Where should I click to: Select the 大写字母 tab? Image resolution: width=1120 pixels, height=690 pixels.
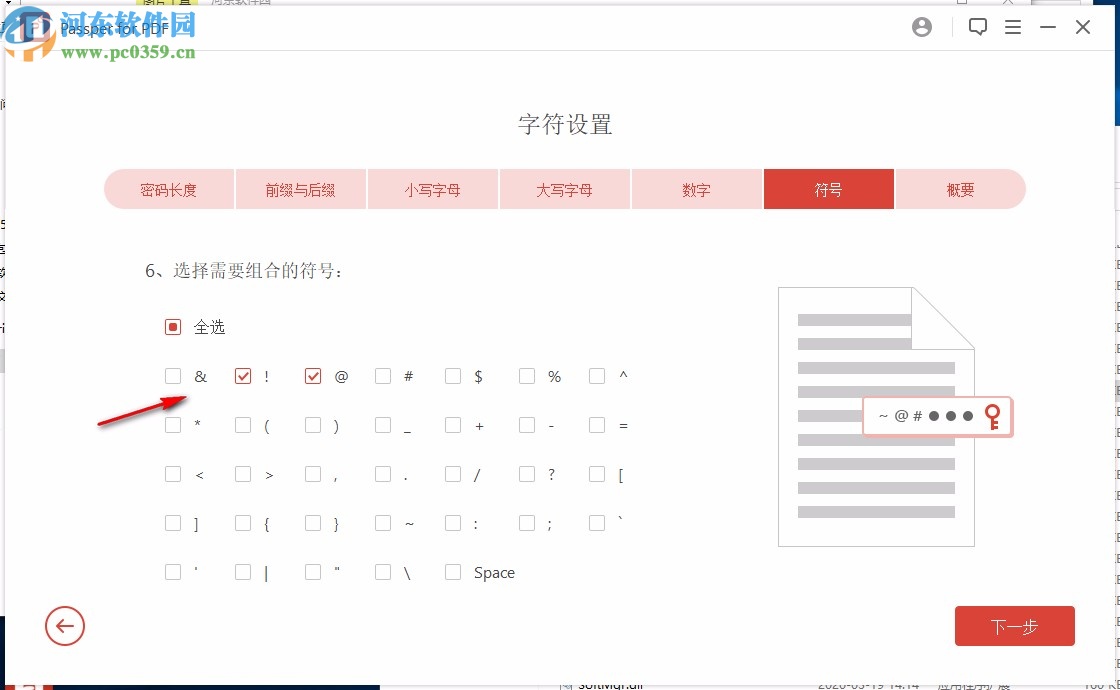coord(564,189)
